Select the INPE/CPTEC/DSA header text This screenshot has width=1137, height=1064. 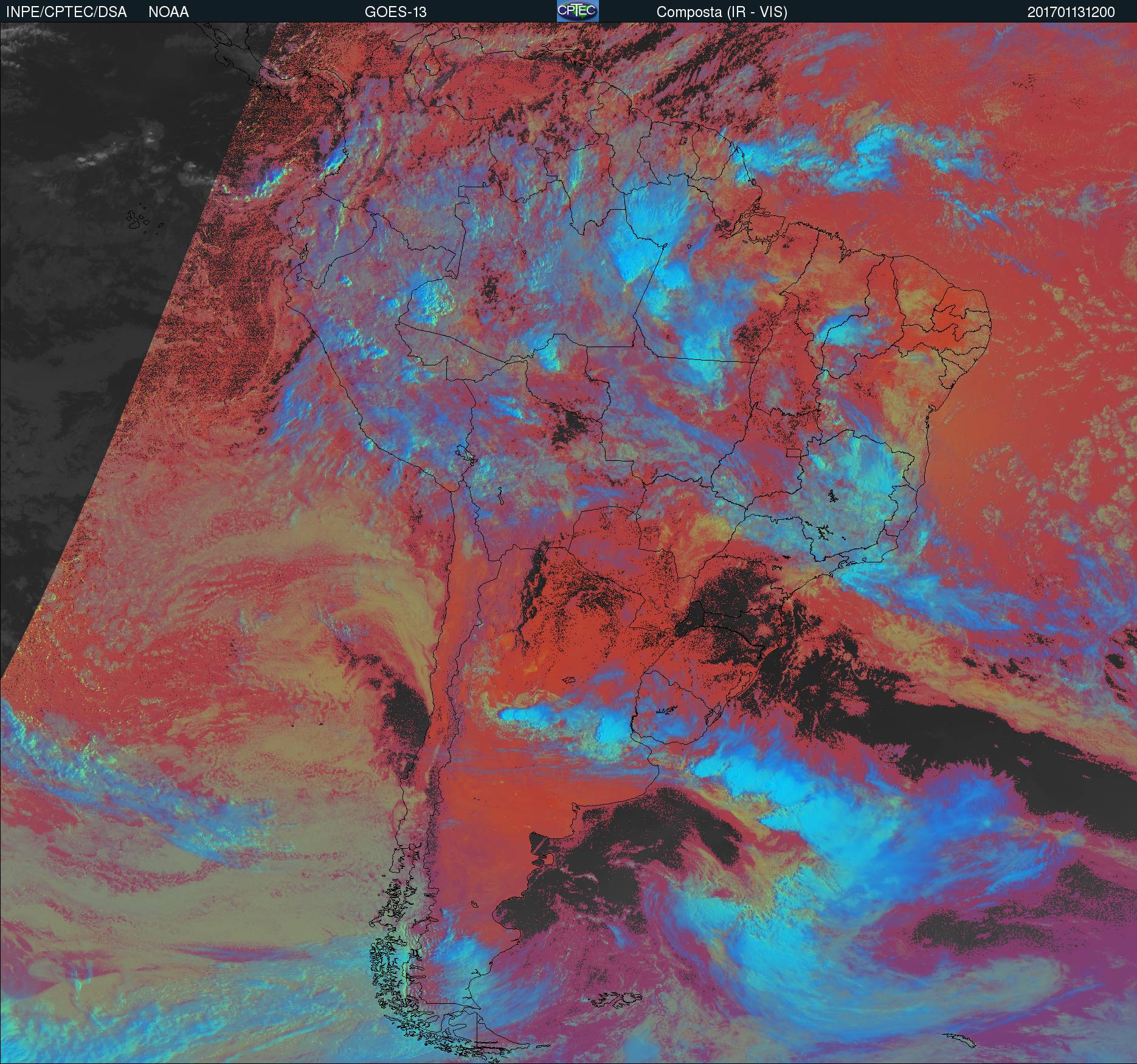[x=66, y=12]
